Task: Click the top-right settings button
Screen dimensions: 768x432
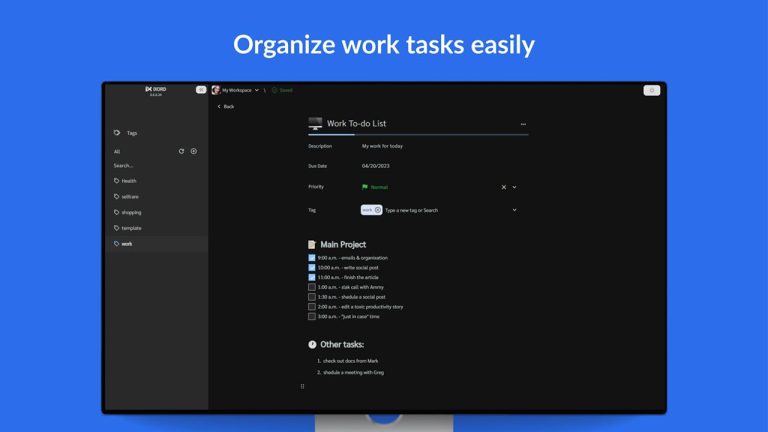Action: click(651, 90)
